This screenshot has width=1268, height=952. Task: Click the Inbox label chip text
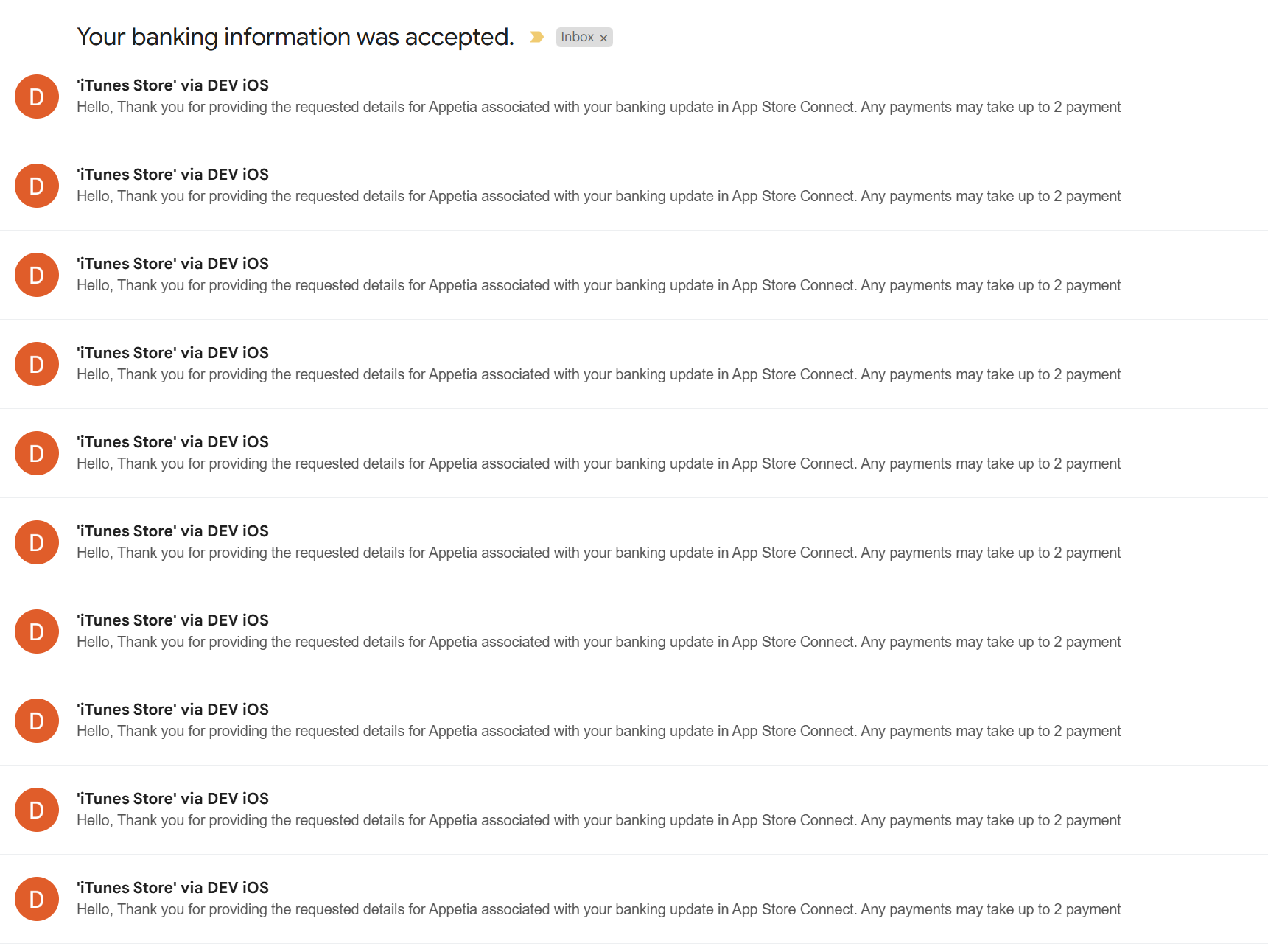577,37
